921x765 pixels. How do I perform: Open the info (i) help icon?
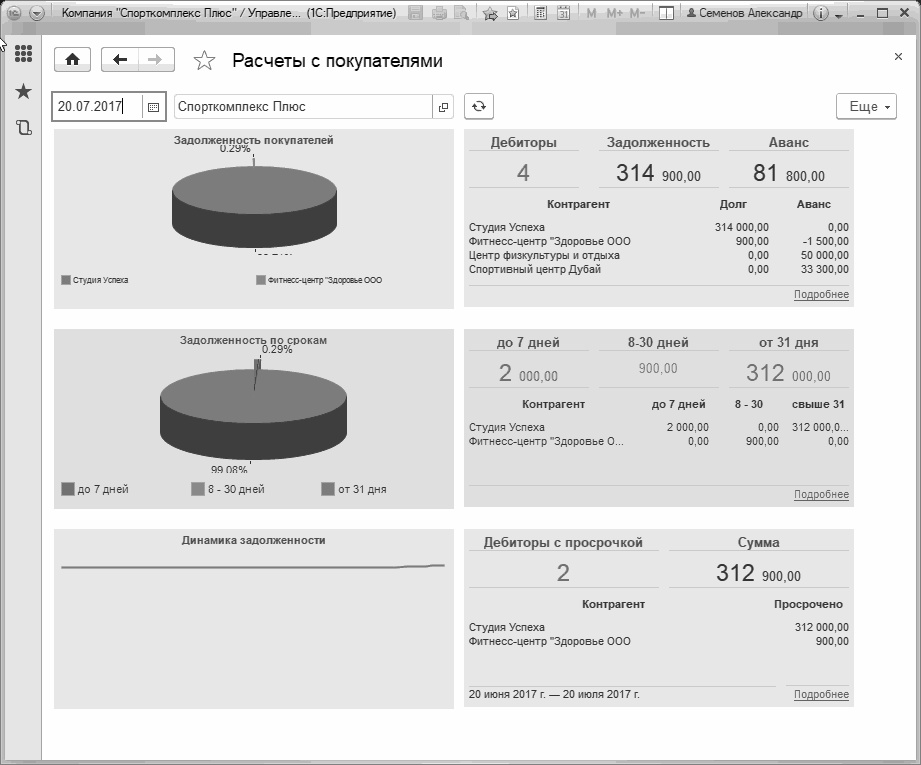click(x=821, y=13)
